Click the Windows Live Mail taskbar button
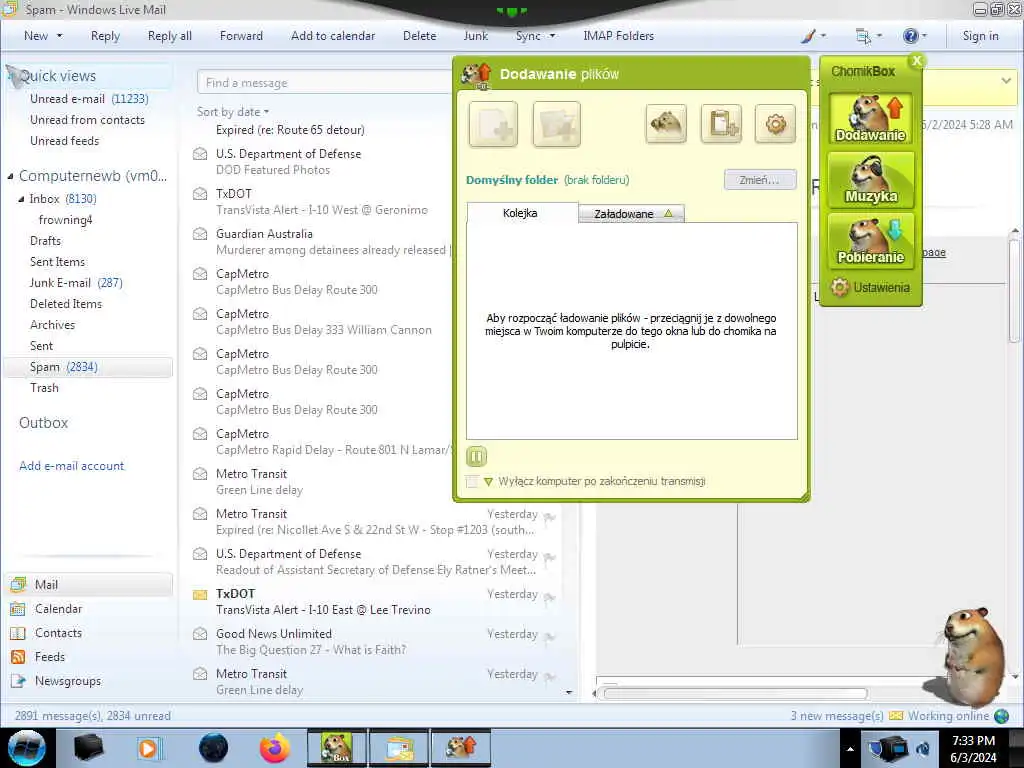The width and height of the screenshot is (1024, 768). click(399, 748)
